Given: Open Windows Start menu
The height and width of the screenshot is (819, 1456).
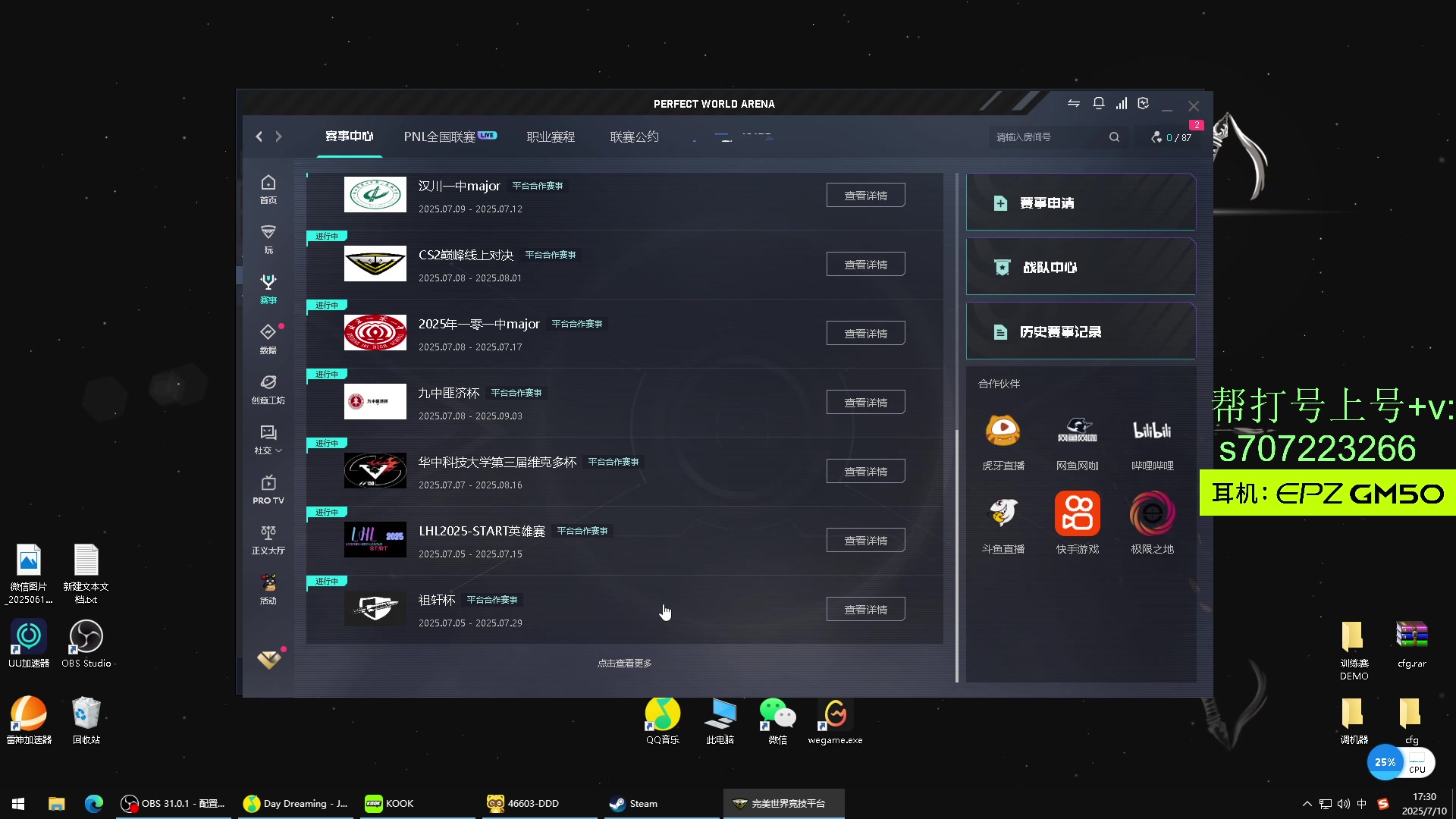Looking at the screenshot, I should tap(18, 804).
